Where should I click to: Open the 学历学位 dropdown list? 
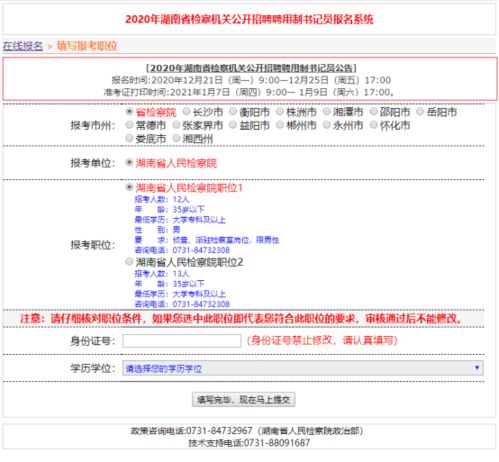pyautogui.click(x=303, y=368)
